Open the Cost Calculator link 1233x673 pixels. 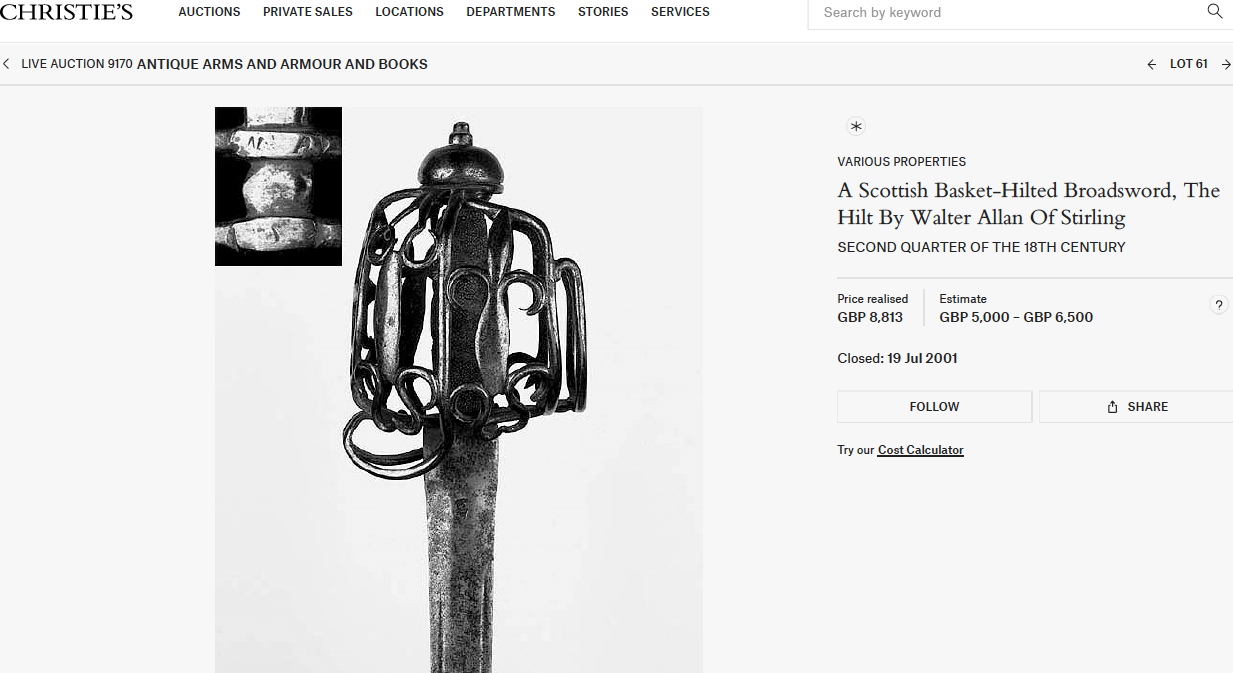pos(920,450)
